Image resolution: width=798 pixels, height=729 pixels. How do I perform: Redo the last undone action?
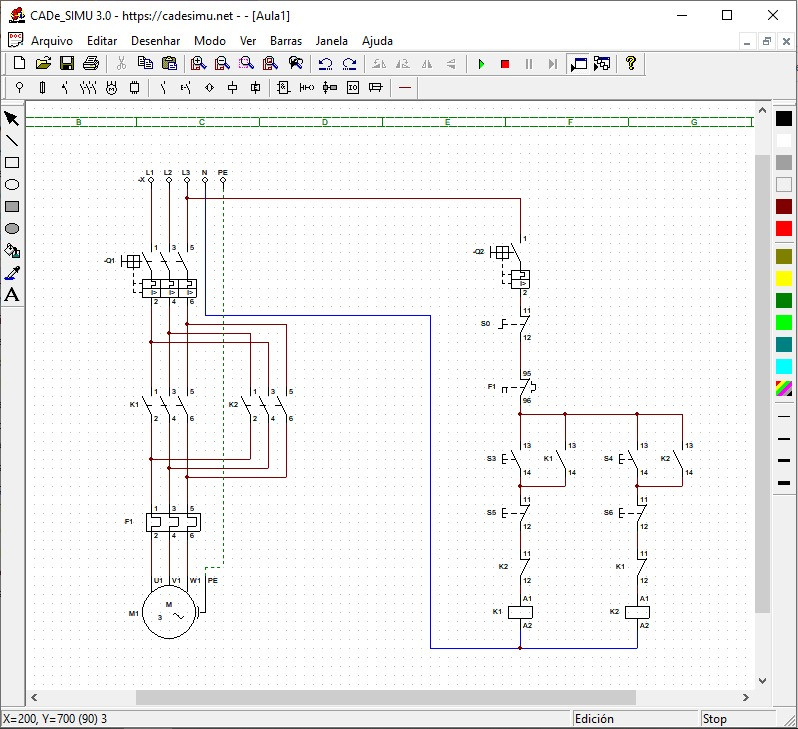349,64
